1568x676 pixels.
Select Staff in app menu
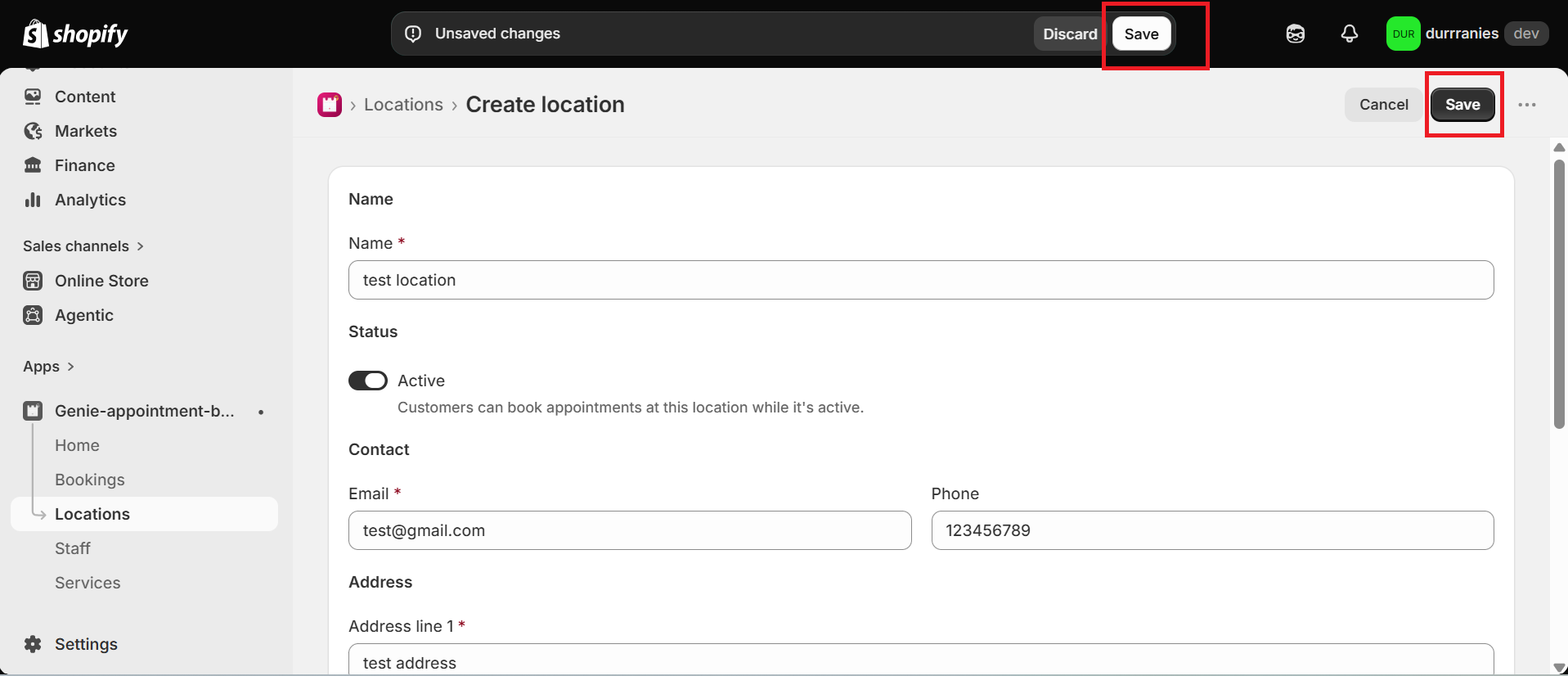click(73, 548)
